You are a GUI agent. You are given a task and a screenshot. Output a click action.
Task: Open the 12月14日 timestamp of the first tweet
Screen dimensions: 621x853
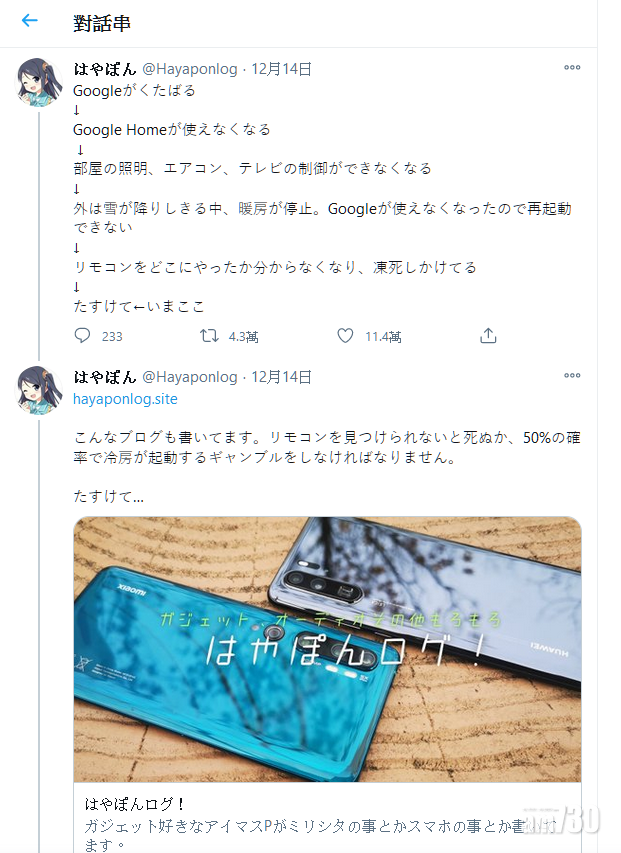tap(281, 69)
